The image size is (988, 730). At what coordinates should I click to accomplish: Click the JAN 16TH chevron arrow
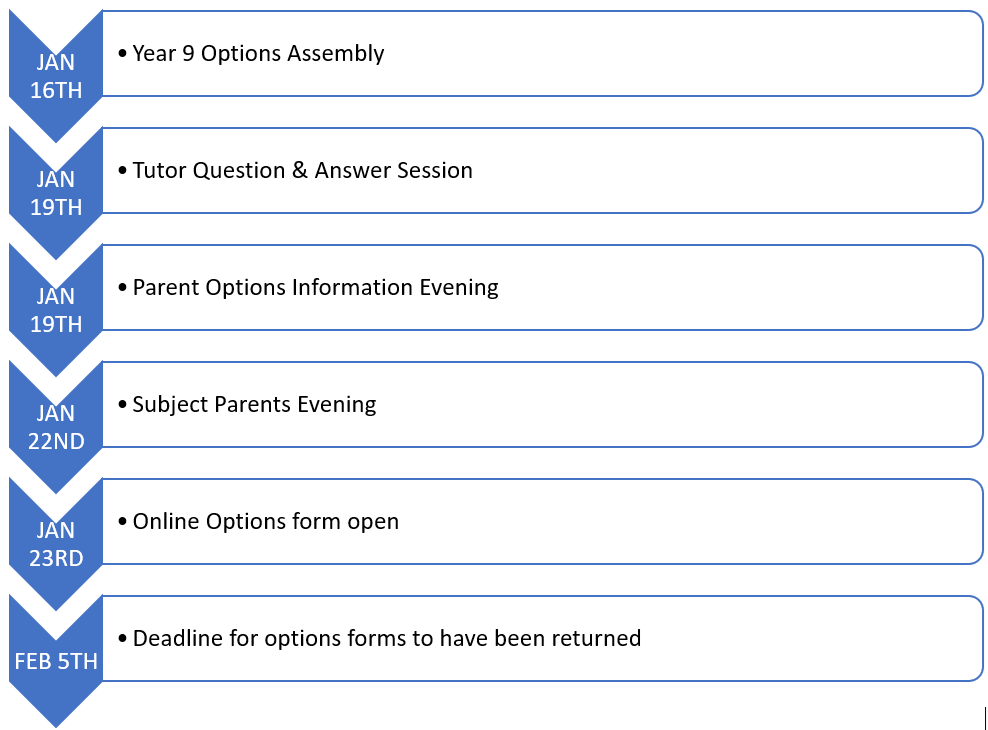pos(55,76)
